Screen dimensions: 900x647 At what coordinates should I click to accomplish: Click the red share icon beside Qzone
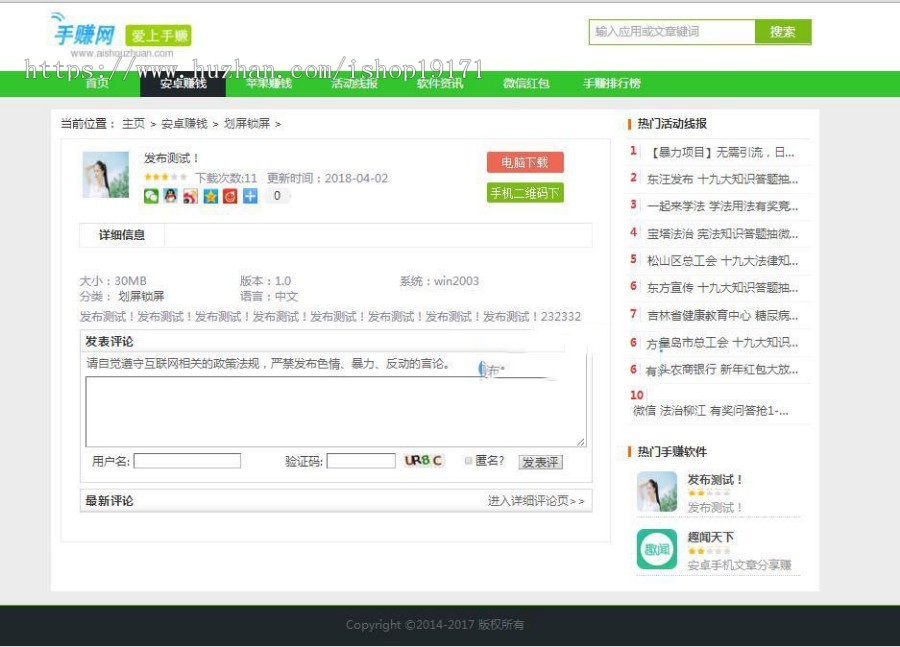[231, 196]
